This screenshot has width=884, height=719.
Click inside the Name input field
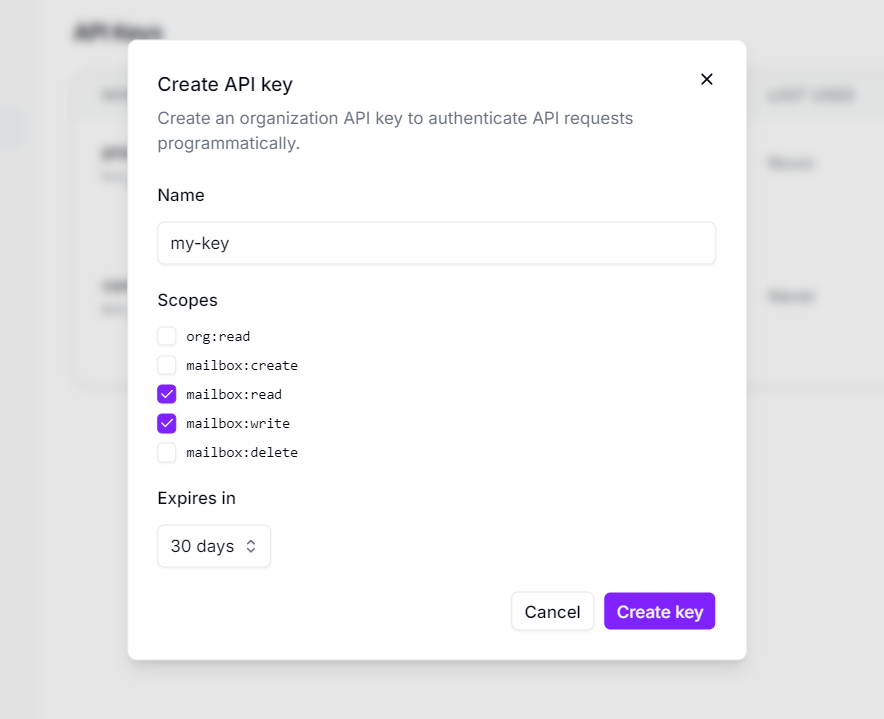pos(436,243)
